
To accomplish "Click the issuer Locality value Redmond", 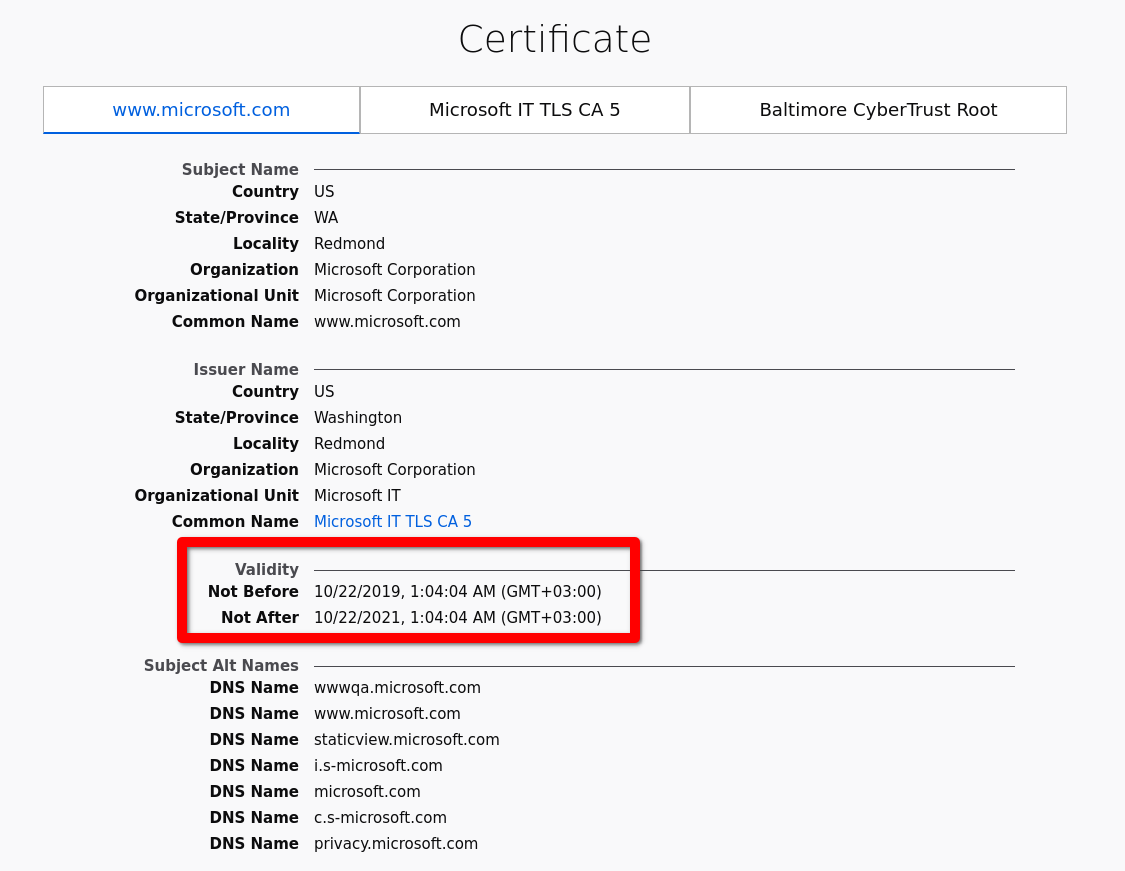I will pyautogui.click(x=349, y=443).
